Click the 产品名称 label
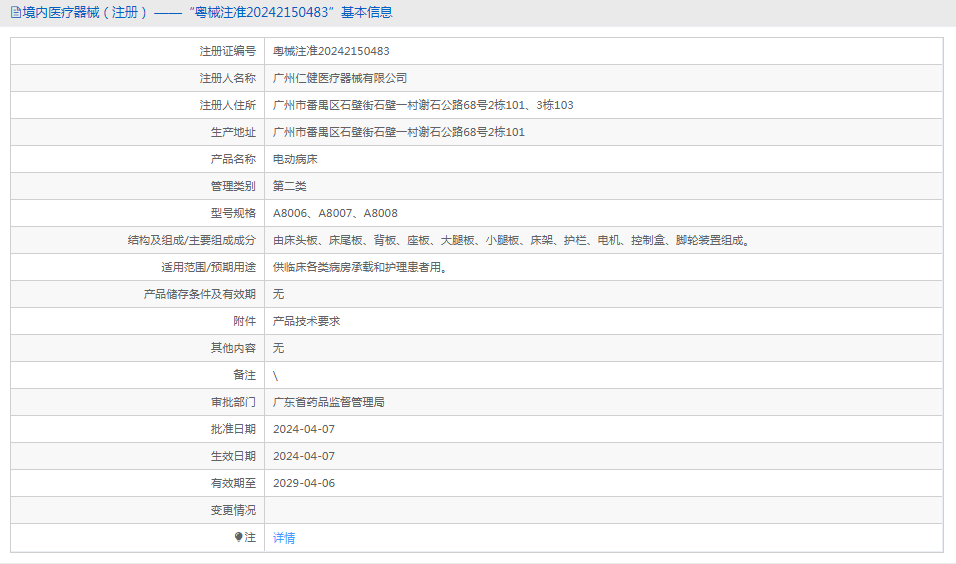The height and width of the screenshot is (564, 956). point(234,159)
